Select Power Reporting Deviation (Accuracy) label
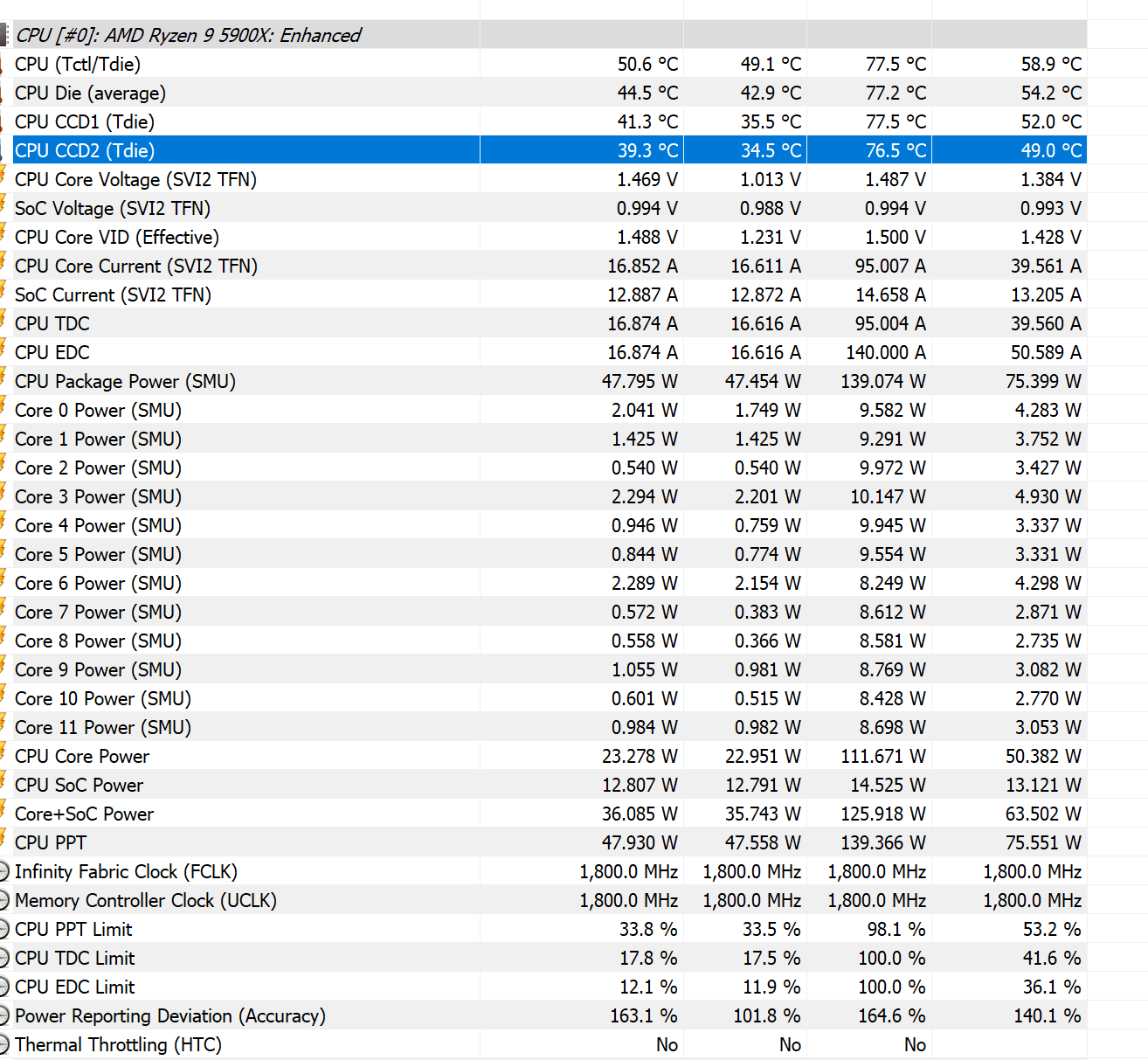The height and width of the screenshot is (1060, 1148). click(170, 1015)
